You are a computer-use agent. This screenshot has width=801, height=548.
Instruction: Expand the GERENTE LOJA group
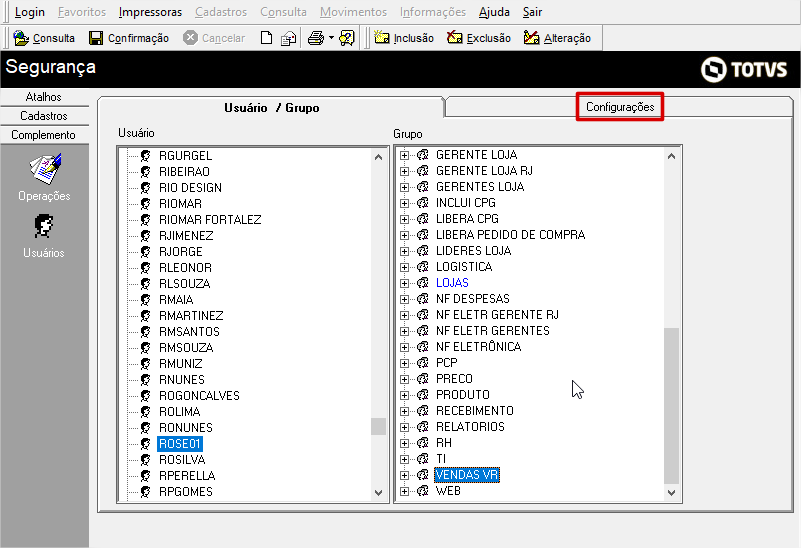pyautogui.click(x=405, y=155)
